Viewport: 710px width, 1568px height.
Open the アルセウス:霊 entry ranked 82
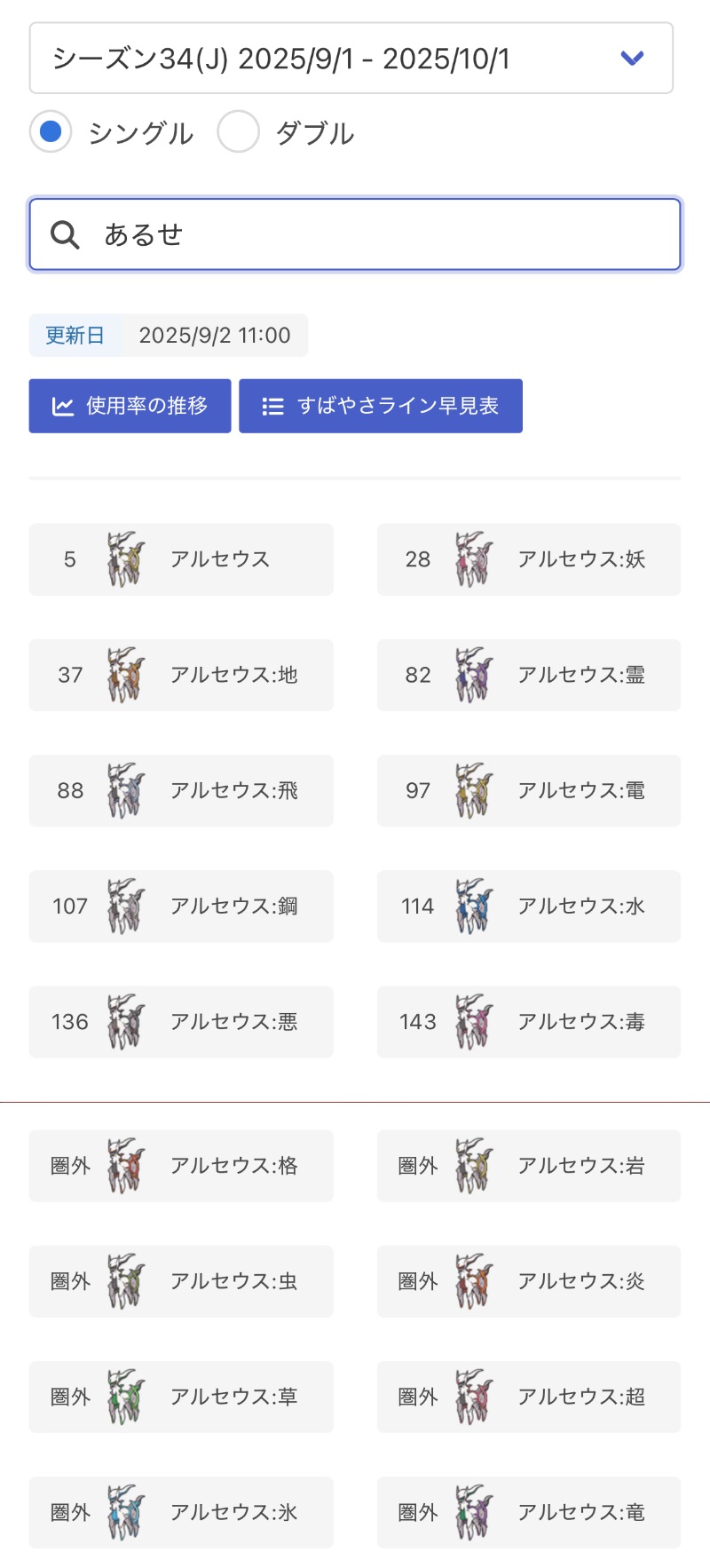[x=529, y=675]
